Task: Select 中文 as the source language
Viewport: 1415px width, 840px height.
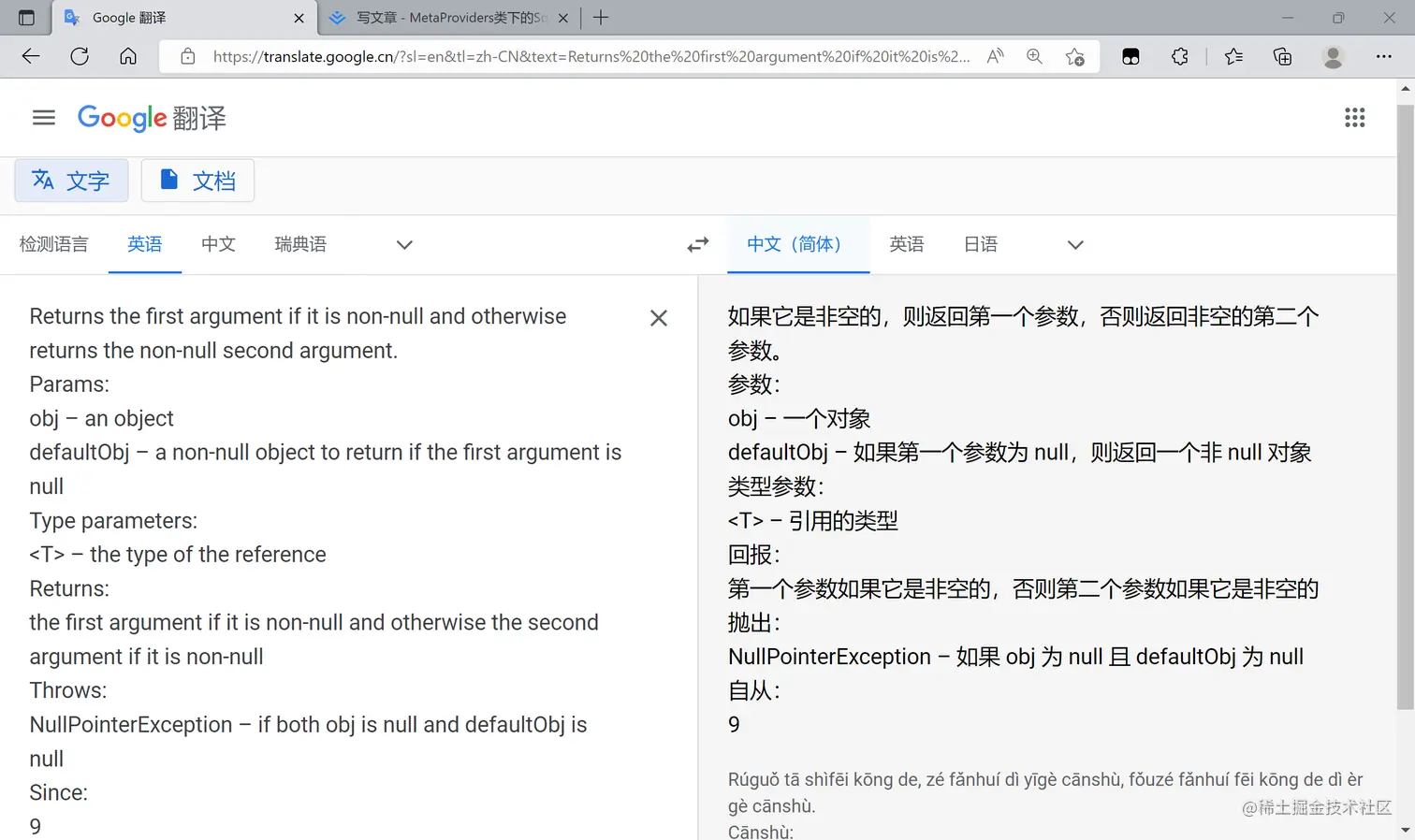Action: coord(219,244)
